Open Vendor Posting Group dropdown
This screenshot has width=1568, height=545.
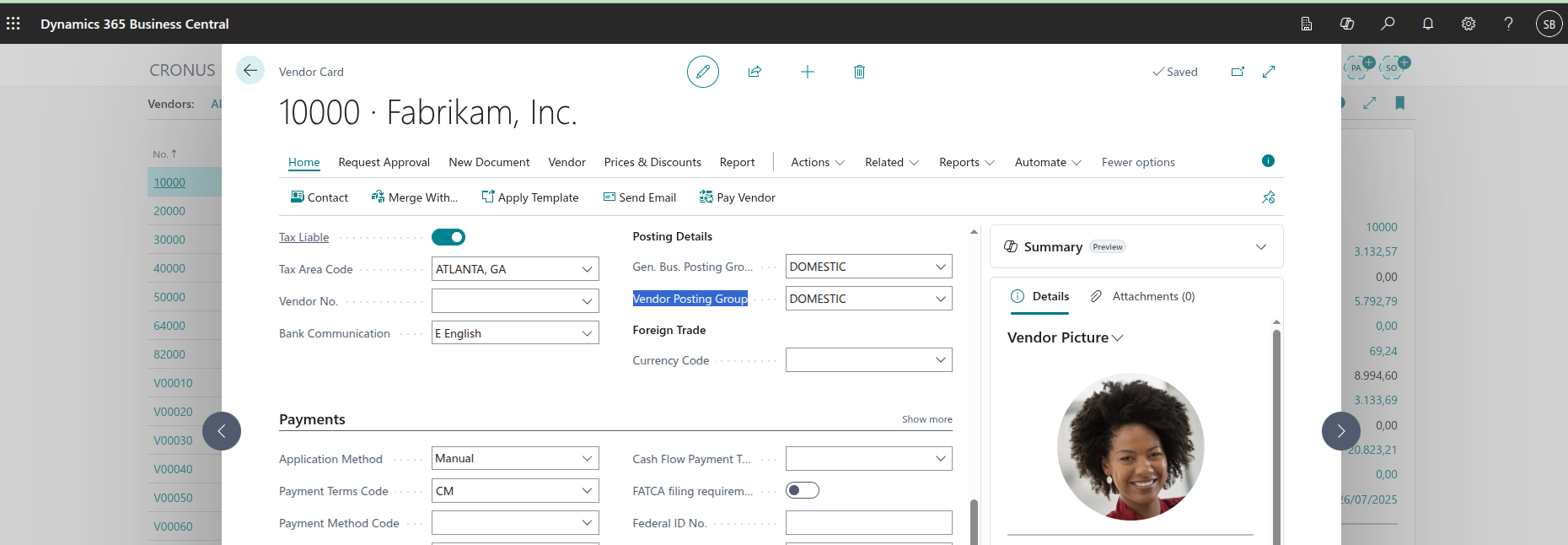941,299
